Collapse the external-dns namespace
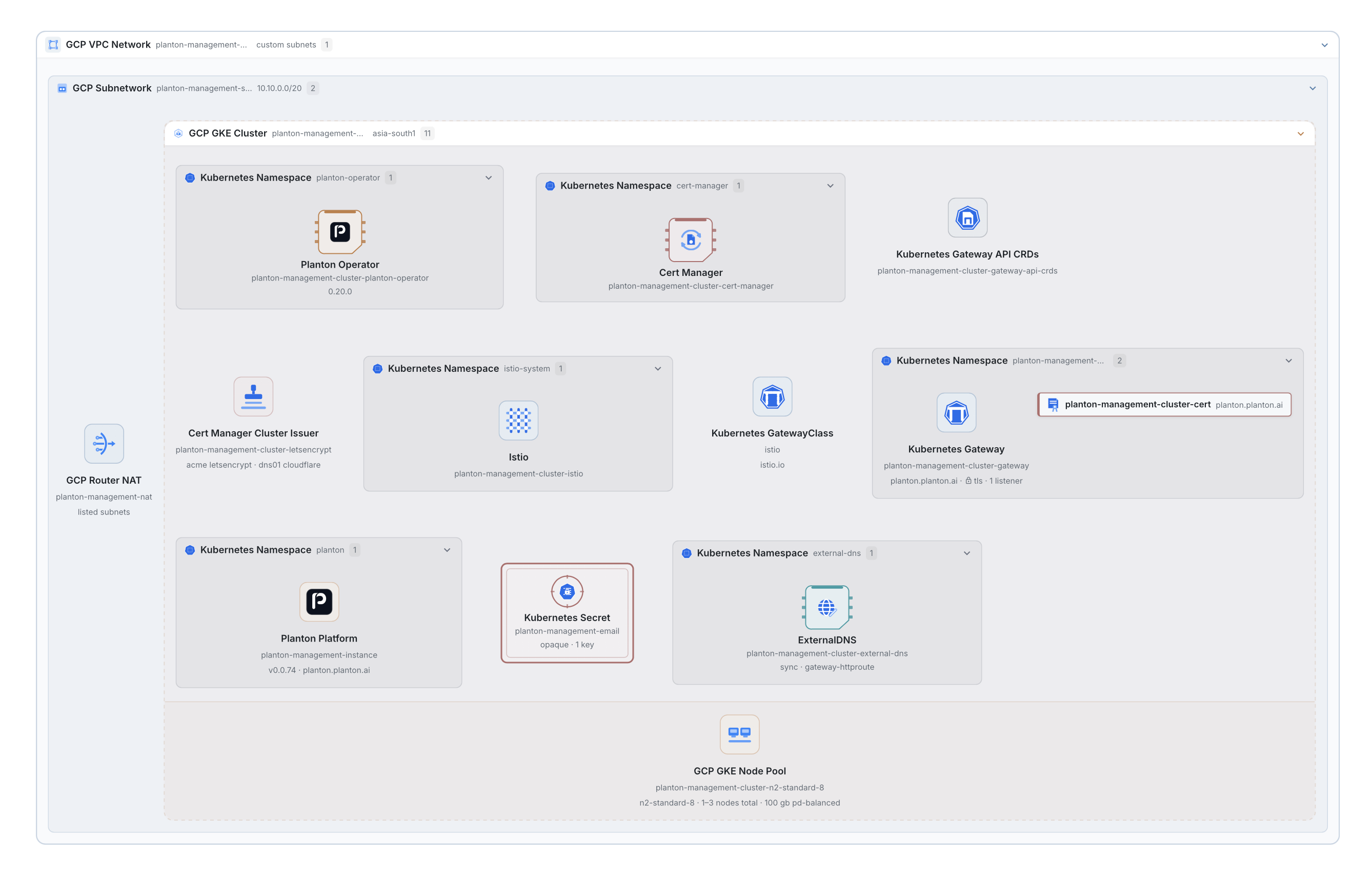The width and height of the screenshot is (1372, 876). pos(966,553)
